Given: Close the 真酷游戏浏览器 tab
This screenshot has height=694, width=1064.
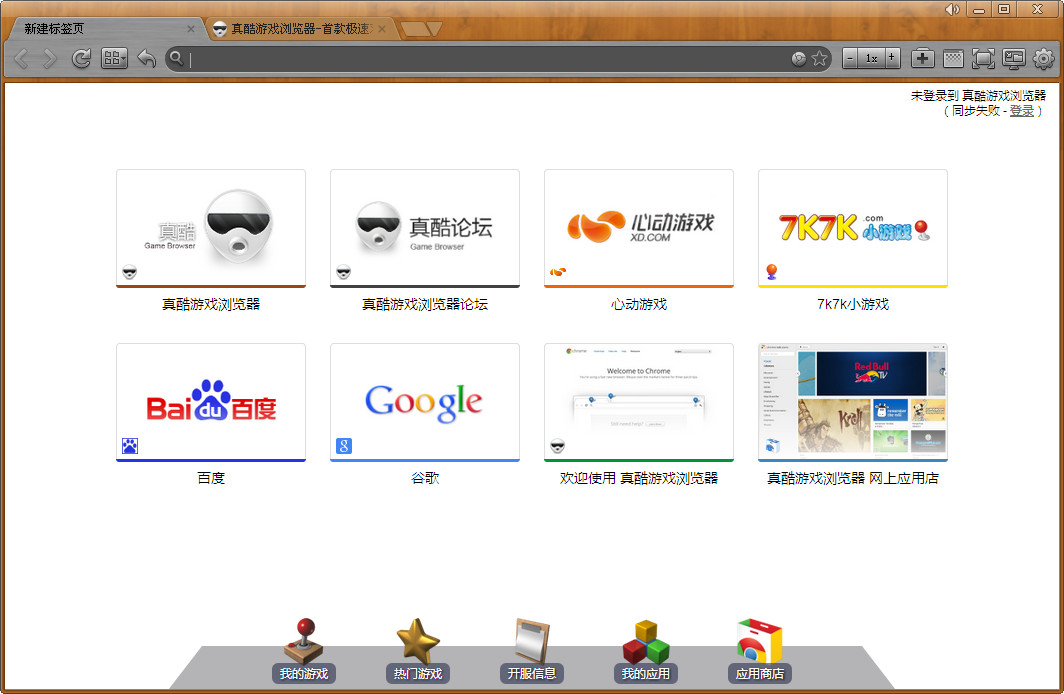Looking at the screenshot, I should (382, 28).
